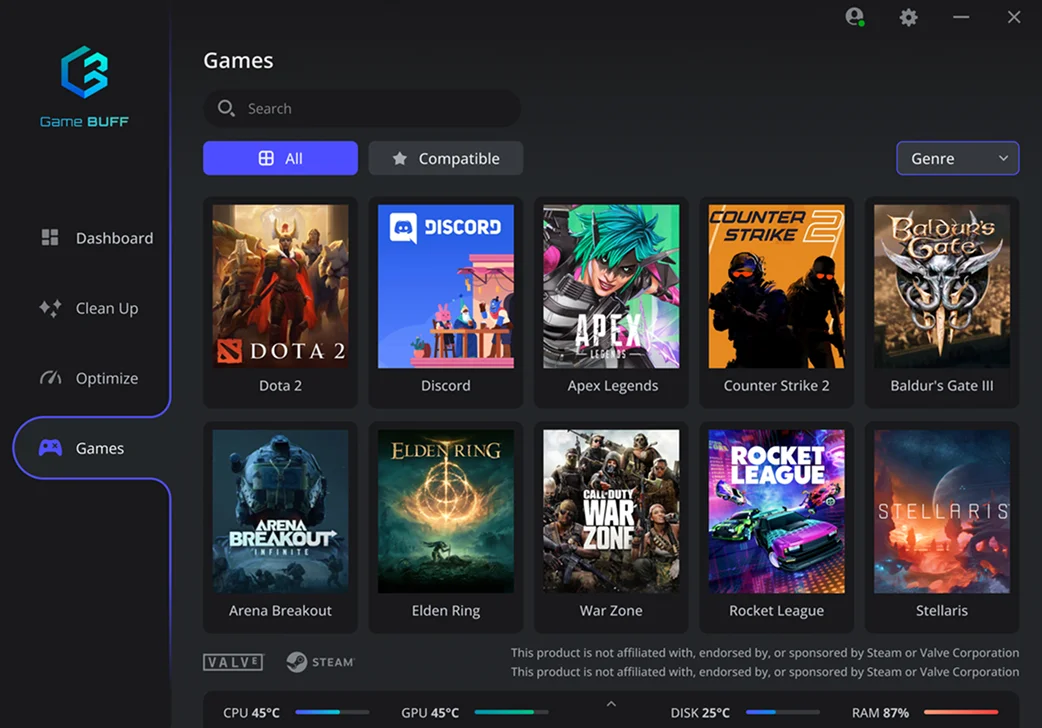Screen dimensions: 1042x728
Task: Click the Elden Ring title label
Action: tap(446, 611)
